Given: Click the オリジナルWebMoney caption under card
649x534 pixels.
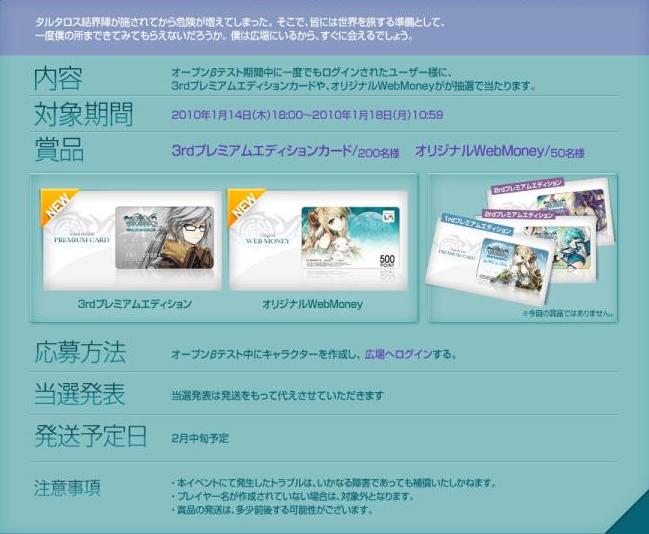Looking at the screenshot, I should tap(312, 304).
